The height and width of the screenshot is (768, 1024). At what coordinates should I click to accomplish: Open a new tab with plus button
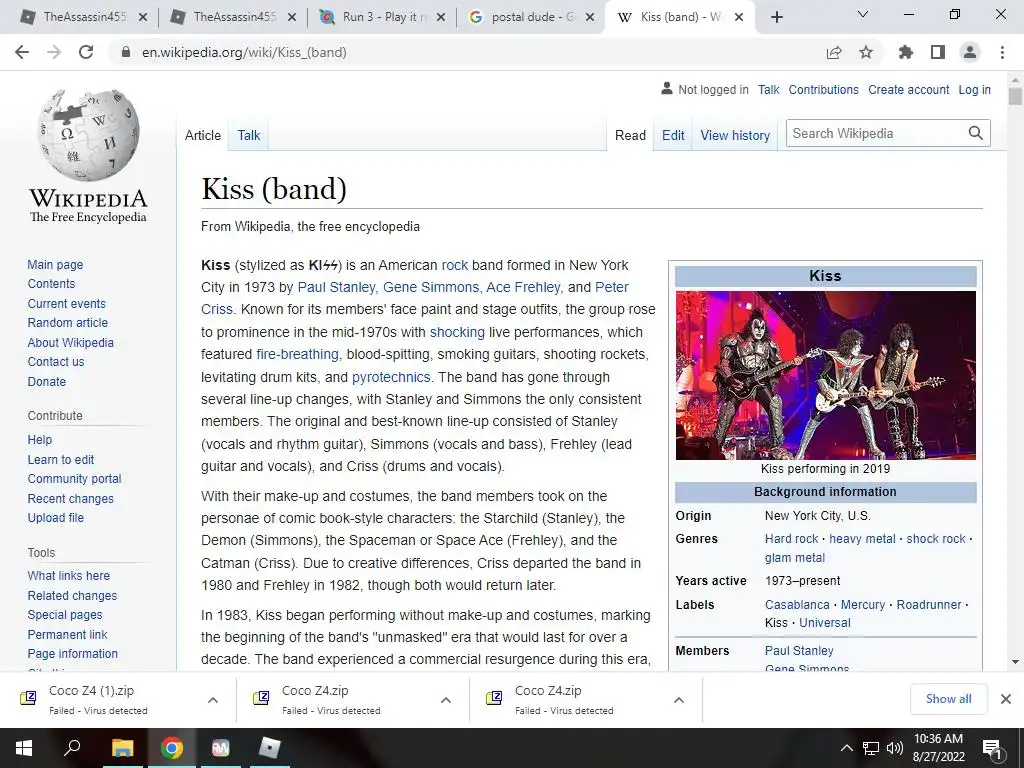tap(776, 17)
